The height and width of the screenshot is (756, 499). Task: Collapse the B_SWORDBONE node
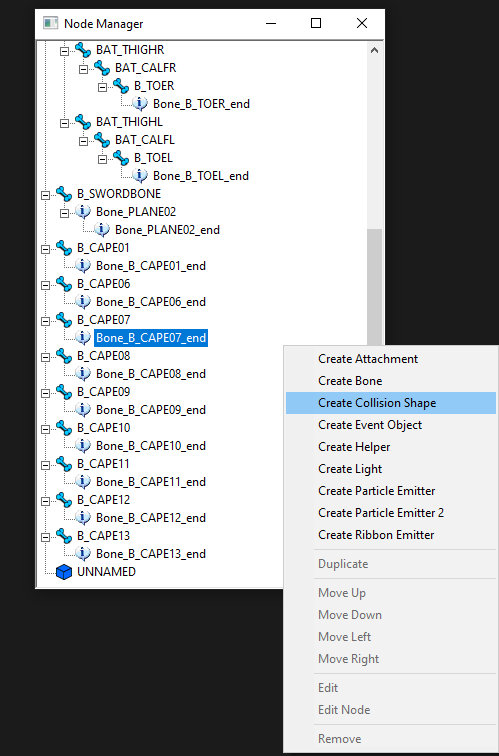click(x=45, y=195)
